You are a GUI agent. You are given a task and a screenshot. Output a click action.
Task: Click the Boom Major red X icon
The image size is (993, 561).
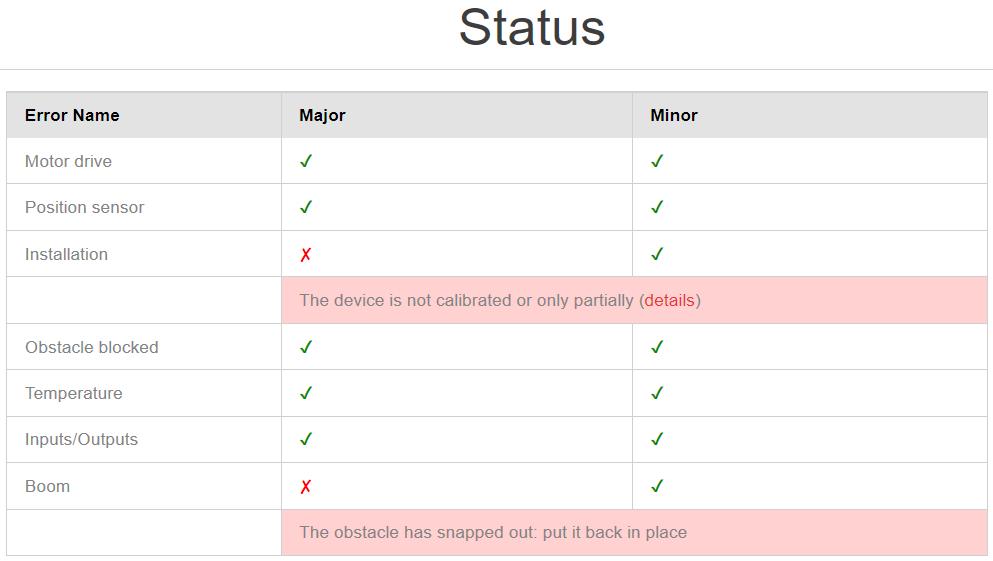[306, 486]
